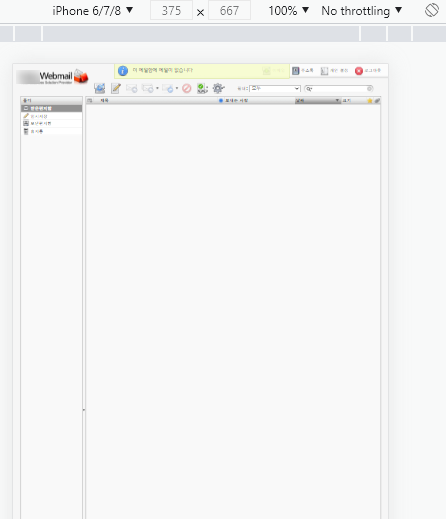Click the compose message pencil icon
Image resolution: width=446 pixels, height=519 pixels.
click(x=116, y=88)
